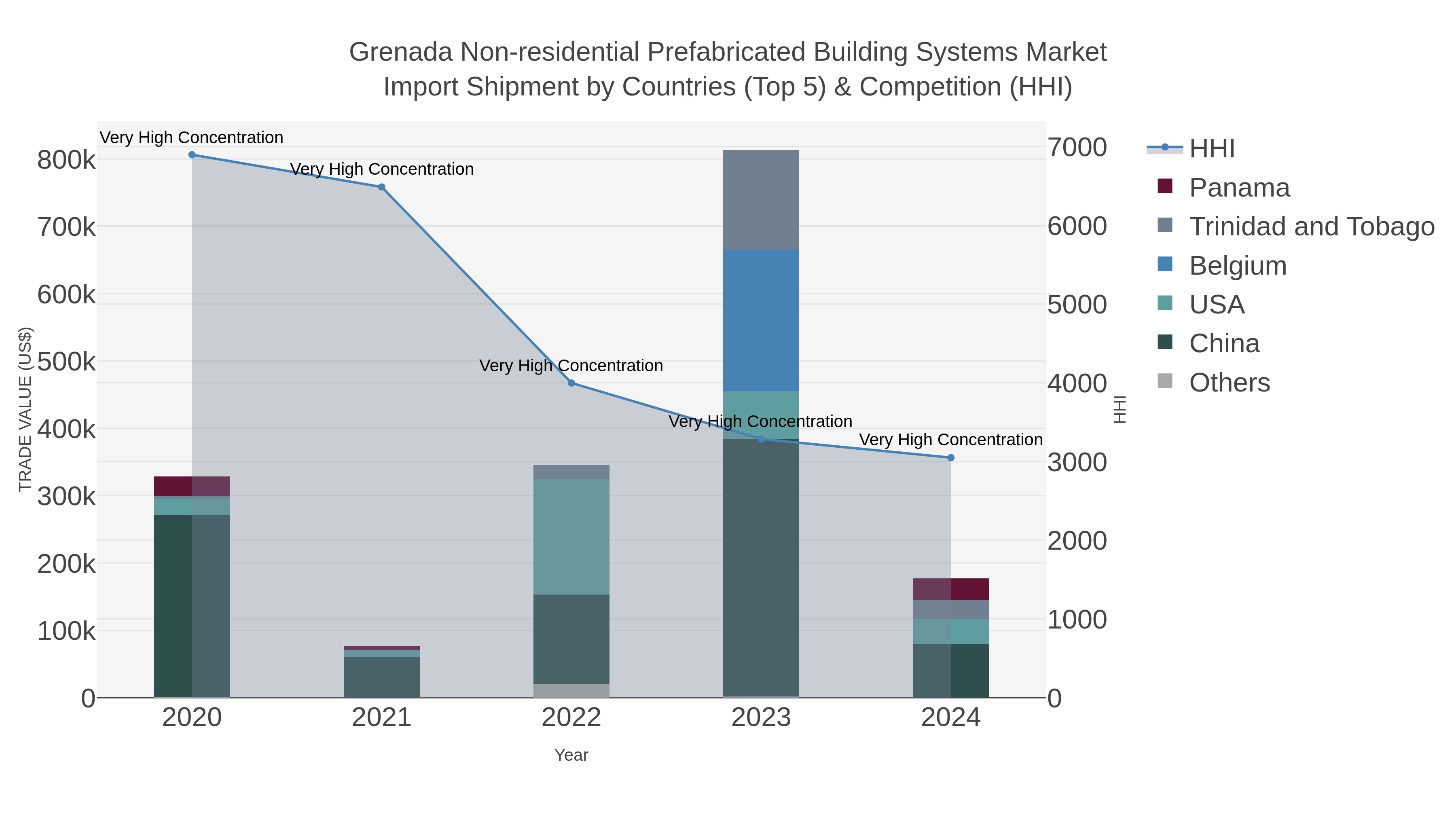Click the Belgium segment of 2023 bar
The image size is (1456, 819).
761,320
